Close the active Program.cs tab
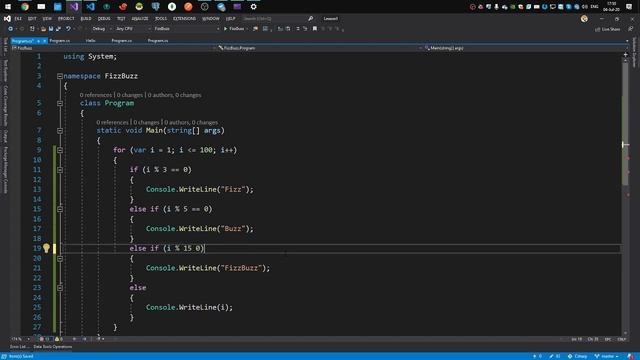 point(44,41)
